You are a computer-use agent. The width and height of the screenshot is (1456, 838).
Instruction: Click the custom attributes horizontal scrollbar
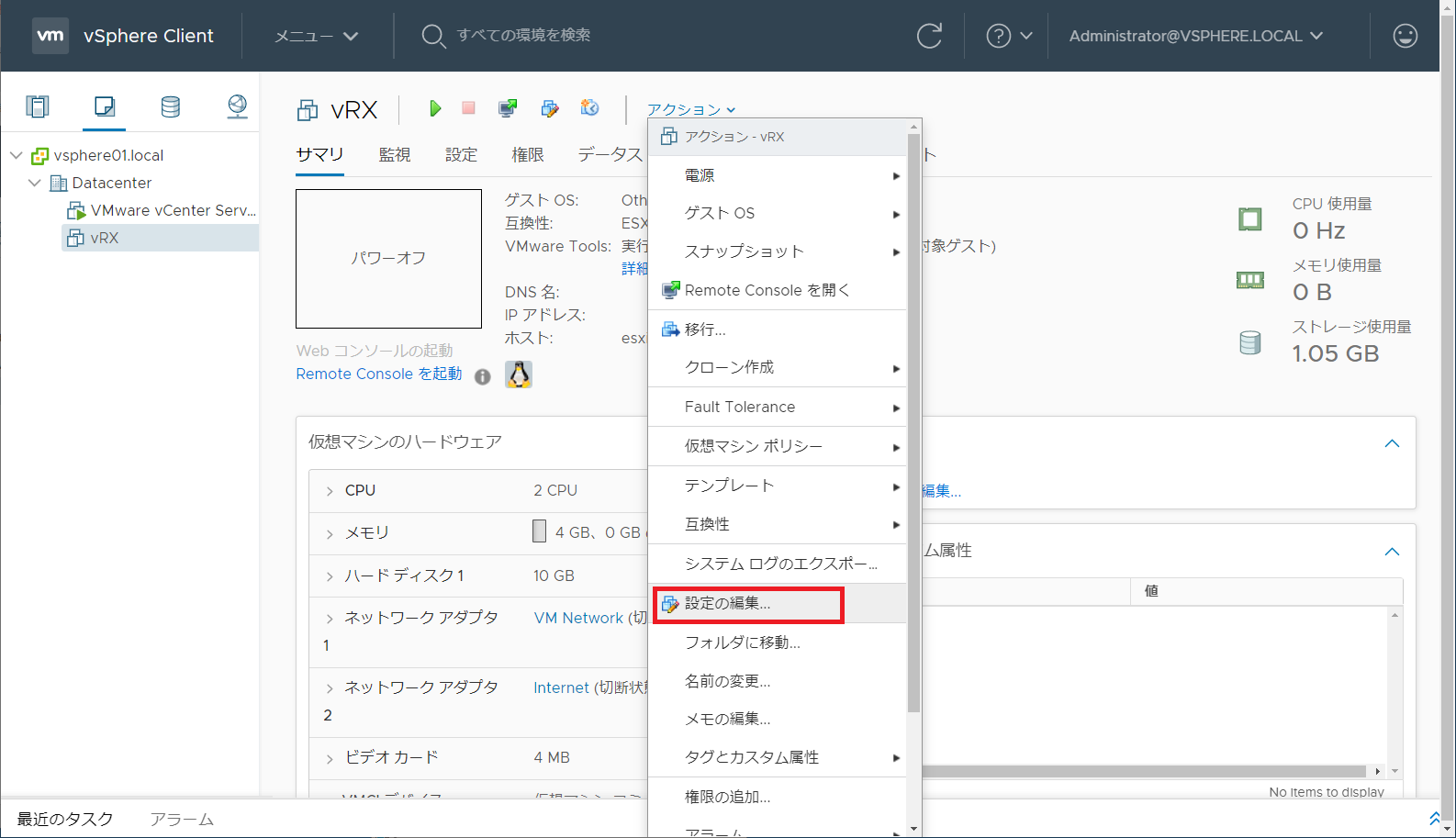click(x=1143, y=771)
